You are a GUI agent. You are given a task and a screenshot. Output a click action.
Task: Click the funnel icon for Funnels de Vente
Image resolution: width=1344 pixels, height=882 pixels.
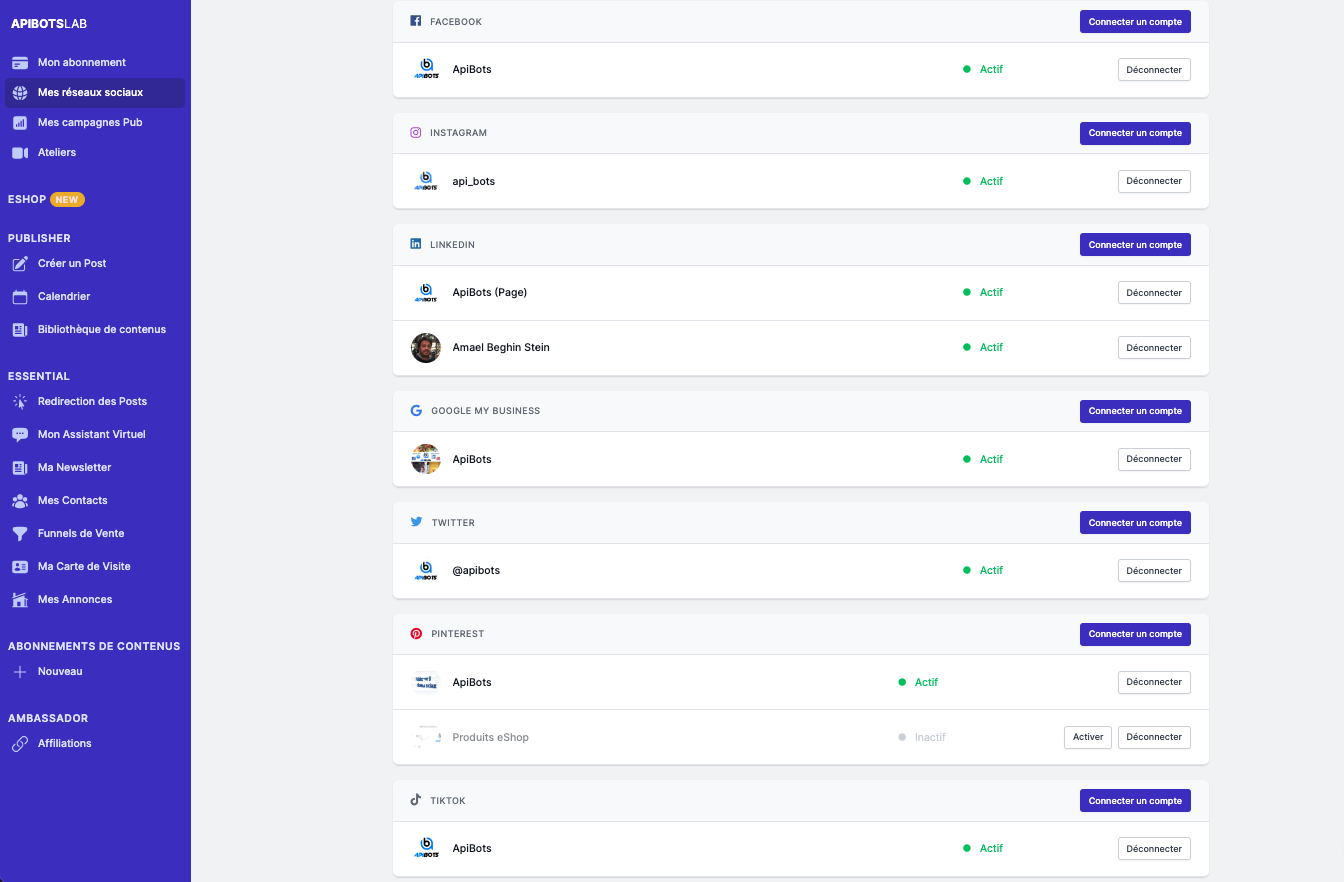click(20, 534)
